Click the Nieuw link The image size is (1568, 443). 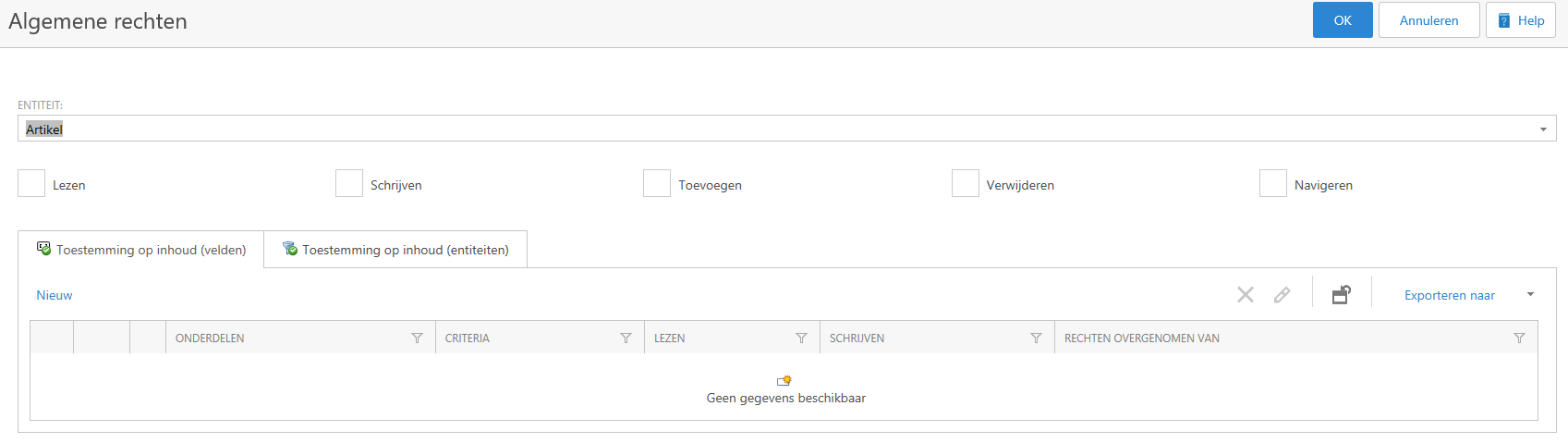click(55, 295)
